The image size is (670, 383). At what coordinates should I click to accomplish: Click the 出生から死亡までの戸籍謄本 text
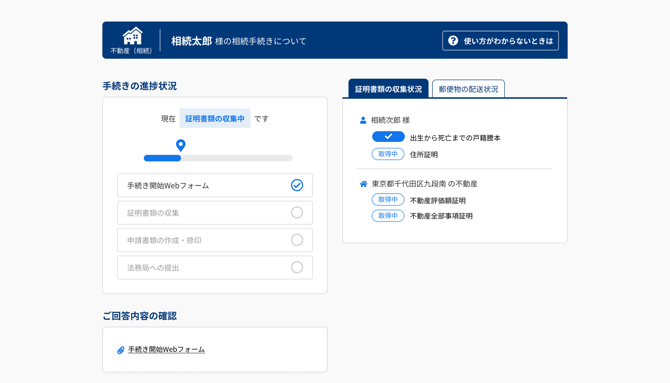(x=455, y=138)
